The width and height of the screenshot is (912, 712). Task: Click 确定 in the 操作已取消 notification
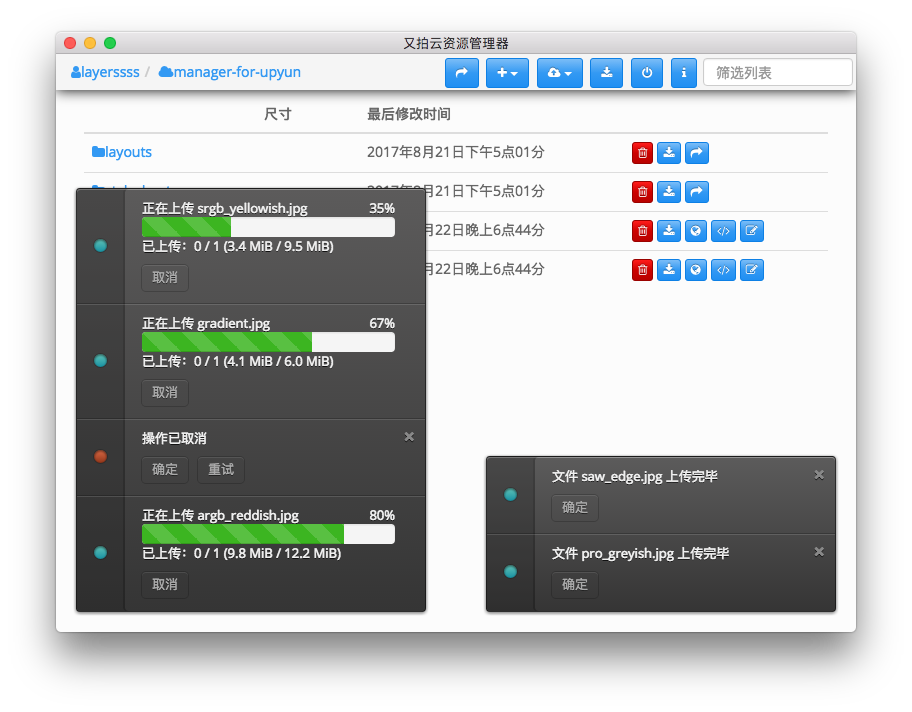165,469
